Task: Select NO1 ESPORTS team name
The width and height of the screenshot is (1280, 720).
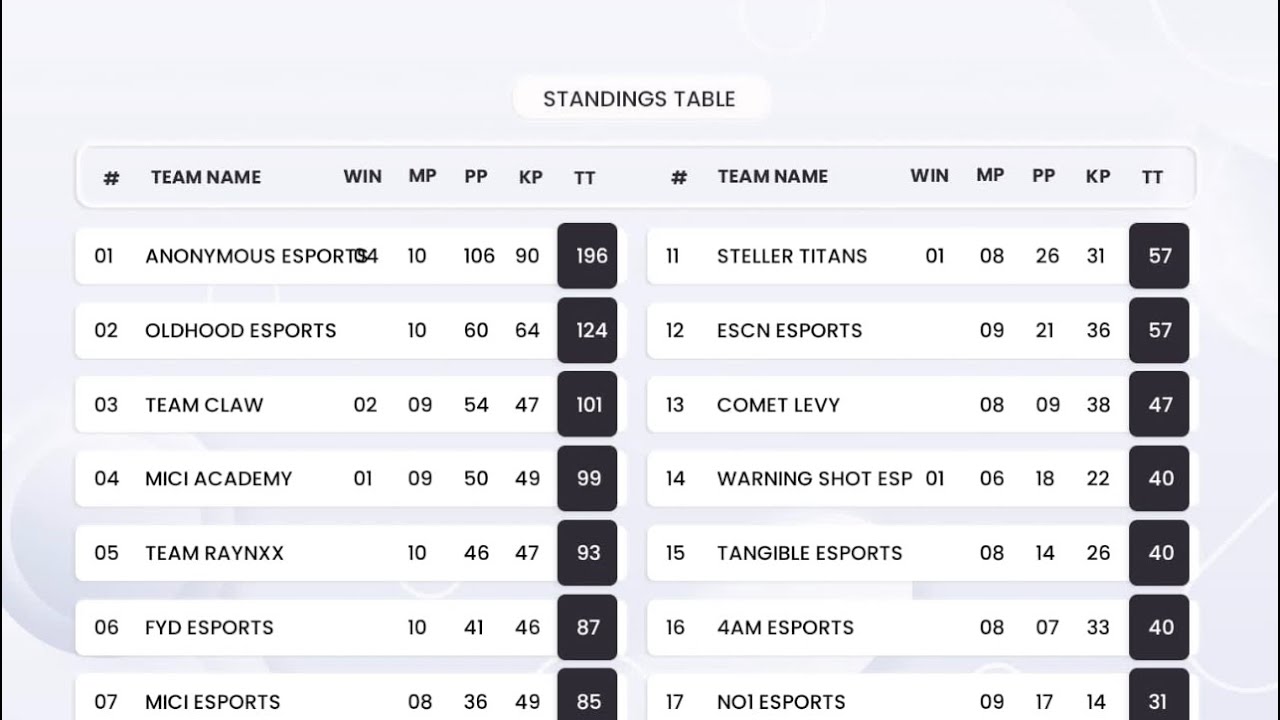Action: pos(781,702)
